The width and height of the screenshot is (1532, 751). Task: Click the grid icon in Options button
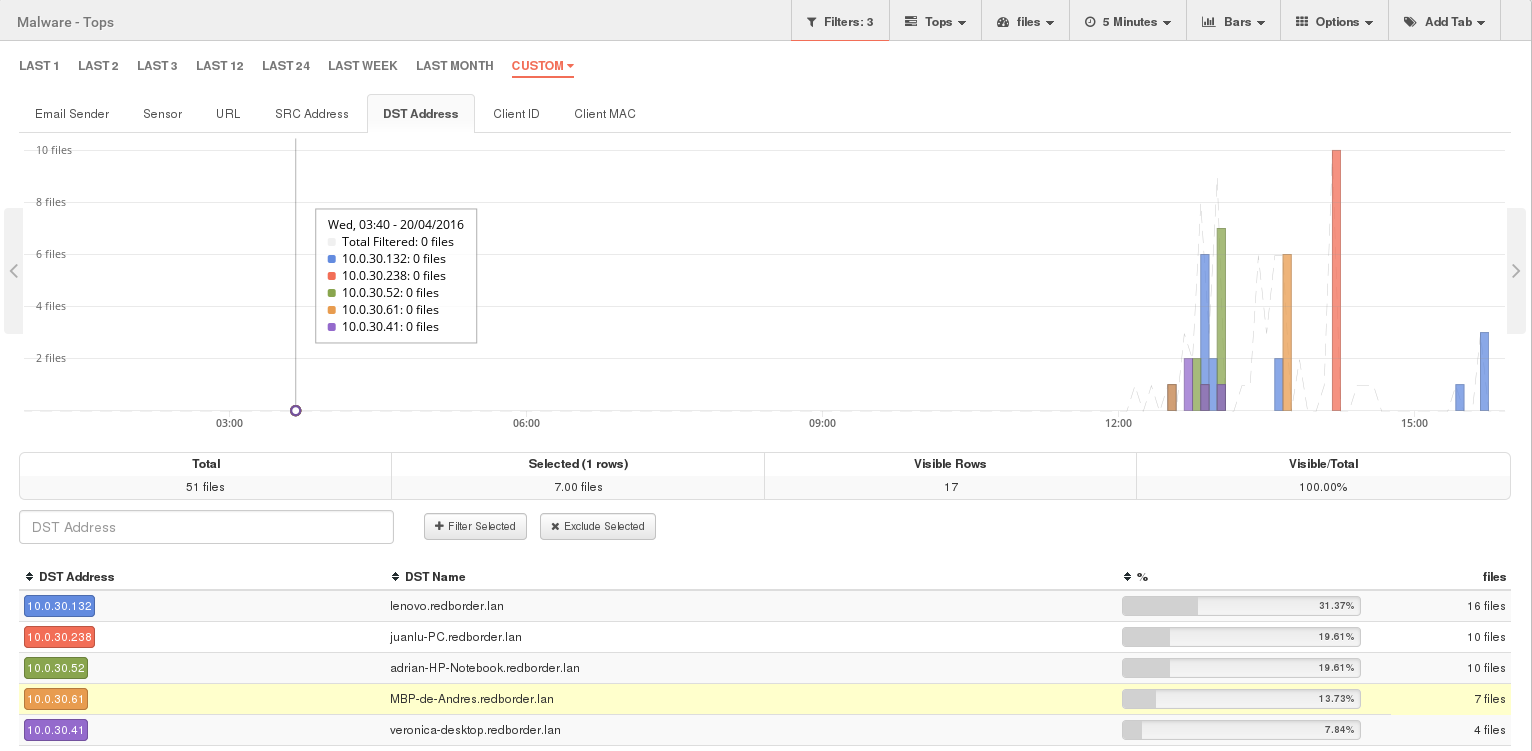click(1302, 22)
